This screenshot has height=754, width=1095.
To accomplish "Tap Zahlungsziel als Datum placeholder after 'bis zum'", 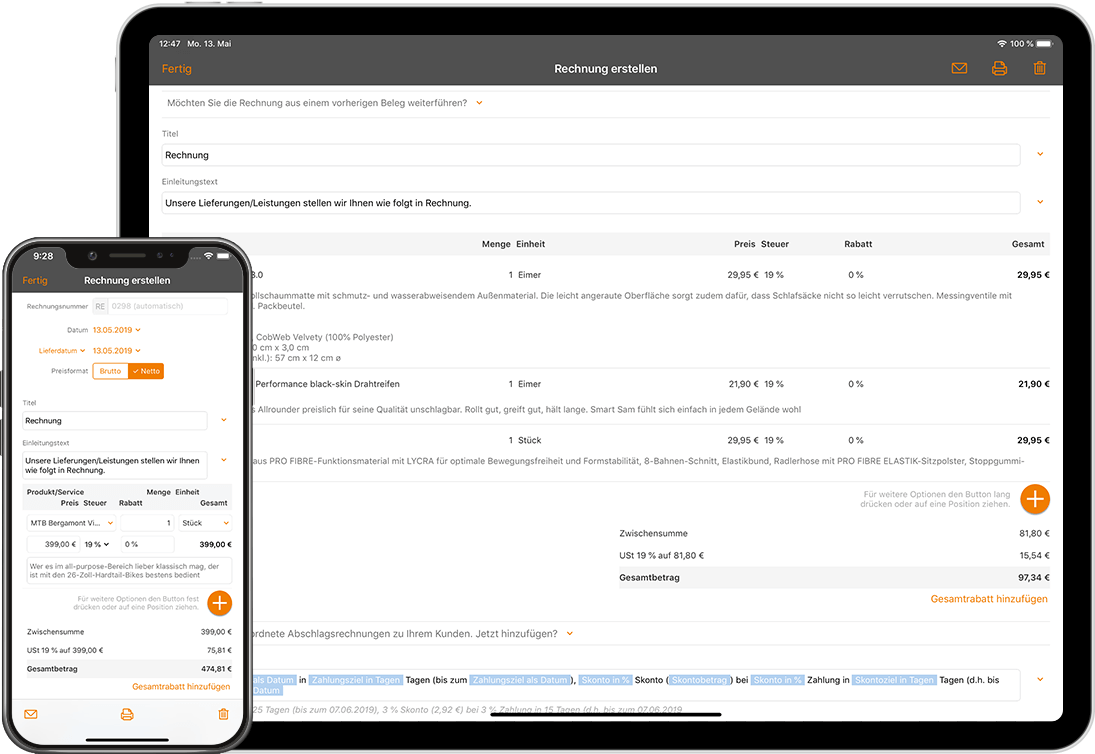I will click(520, 680).
